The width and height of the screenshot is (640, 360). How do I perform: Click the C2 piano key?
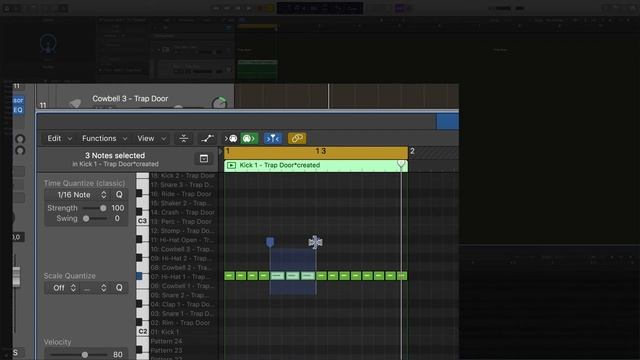(142, 331)
